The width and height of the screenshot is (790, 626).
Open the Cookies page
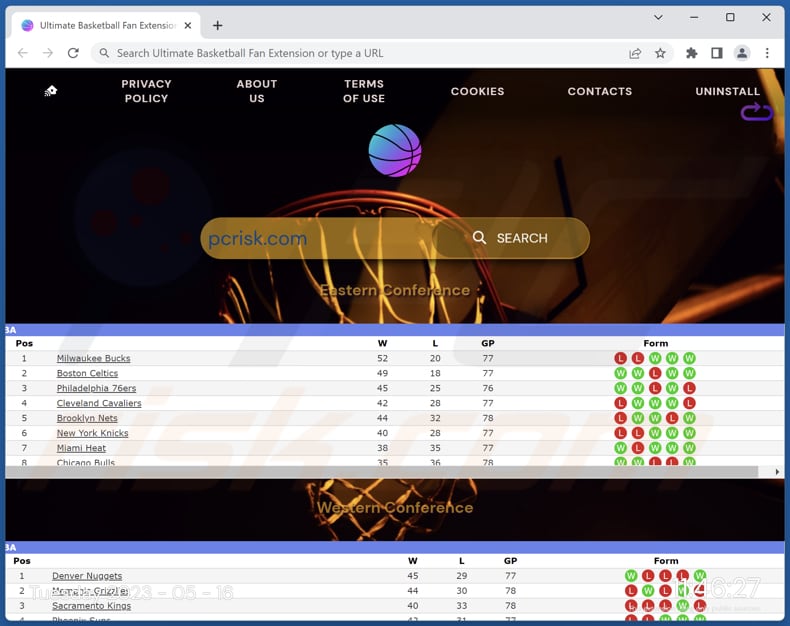(477, 91)
